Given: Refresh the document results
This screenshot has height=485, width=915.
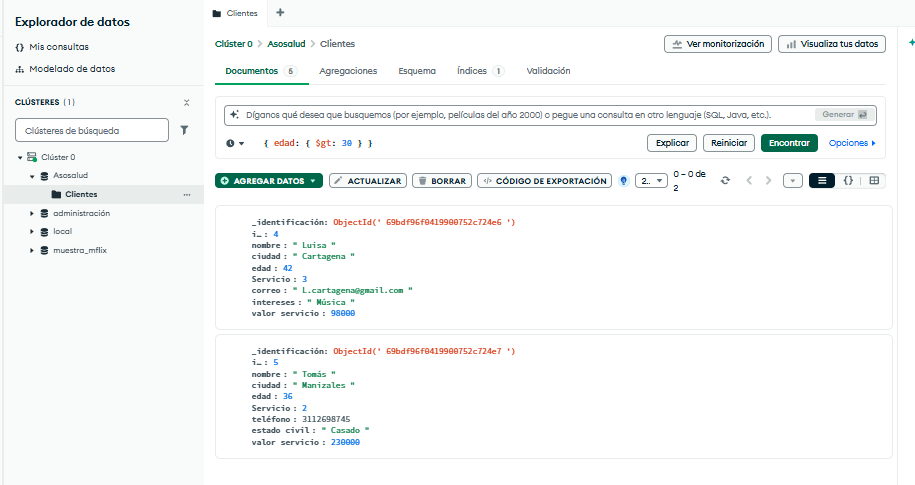Looking at the screenshot, I should coord(725,181).
